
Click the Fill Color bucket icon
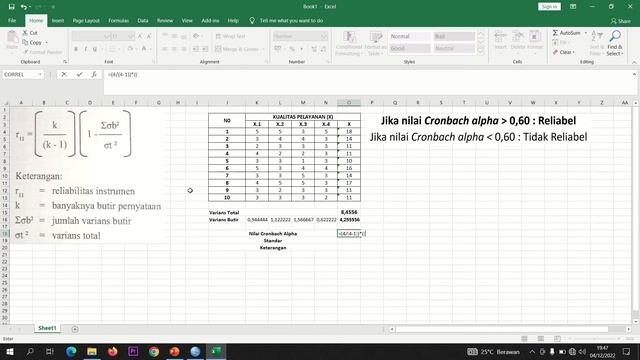130,49
